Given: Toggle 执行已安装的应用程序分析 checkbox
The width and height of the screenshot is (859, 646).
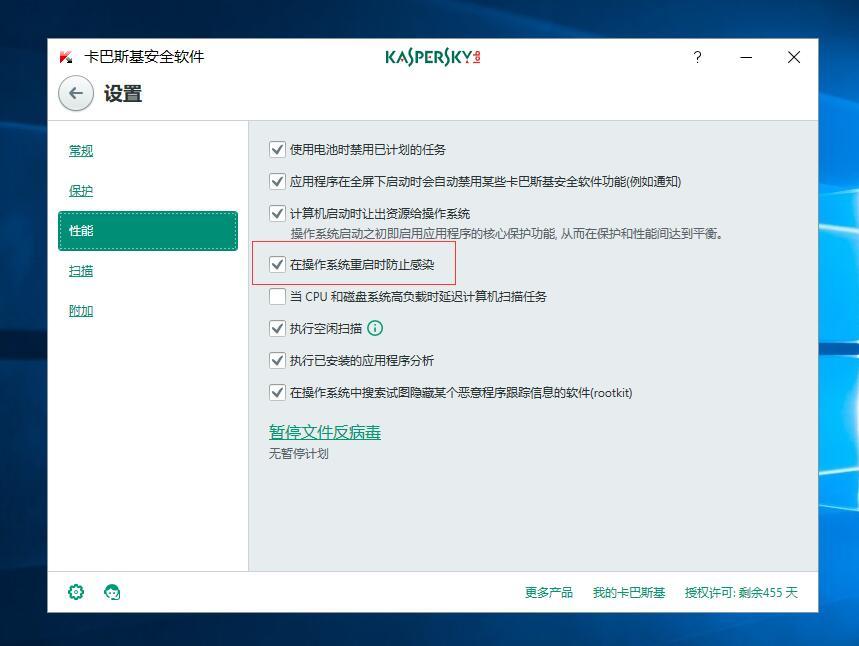Looking at the screenshot, I should 278,360.
